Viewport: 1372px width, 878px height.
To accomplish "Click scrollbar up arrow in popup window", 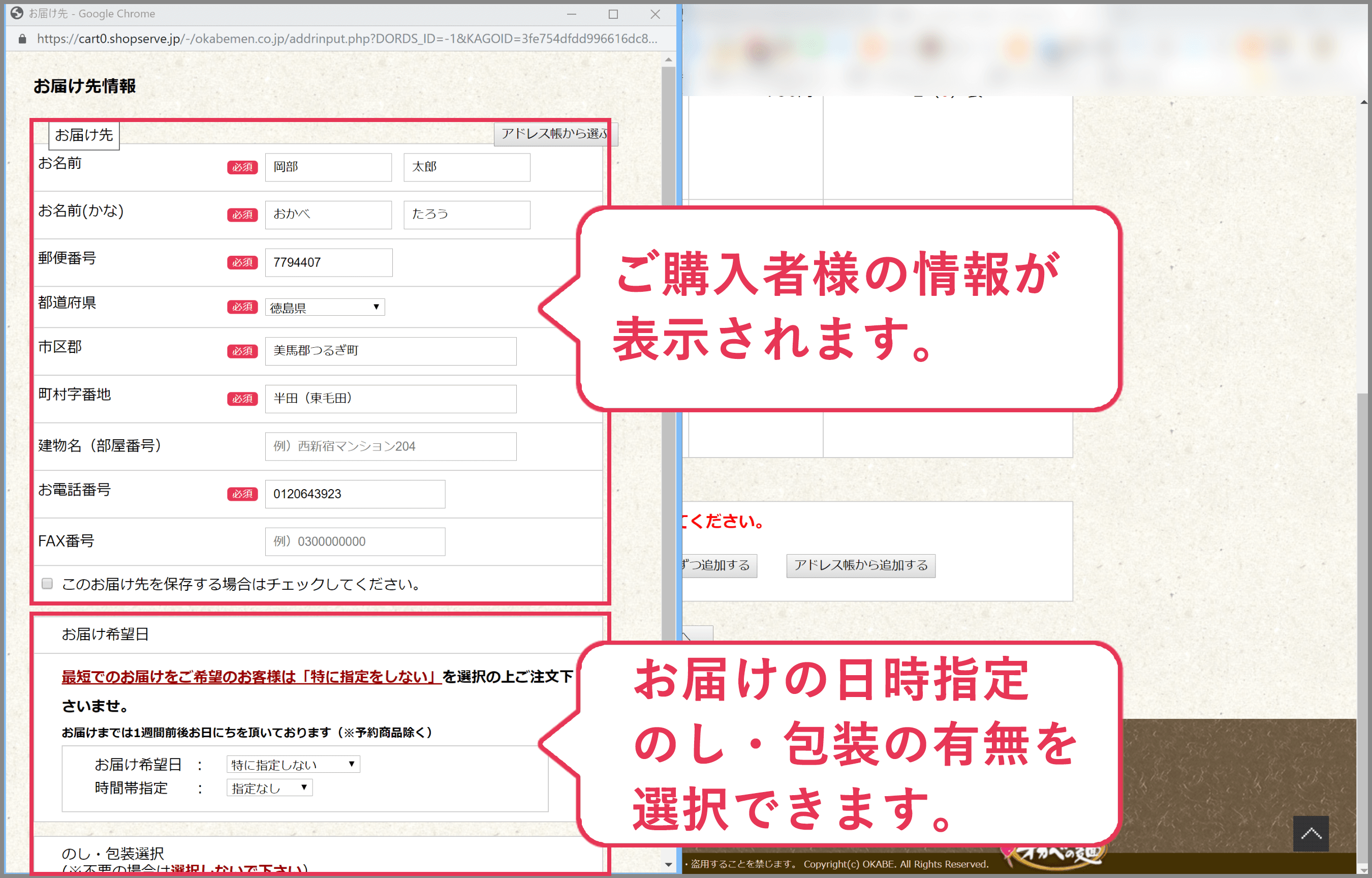I will tap(668, 60).
